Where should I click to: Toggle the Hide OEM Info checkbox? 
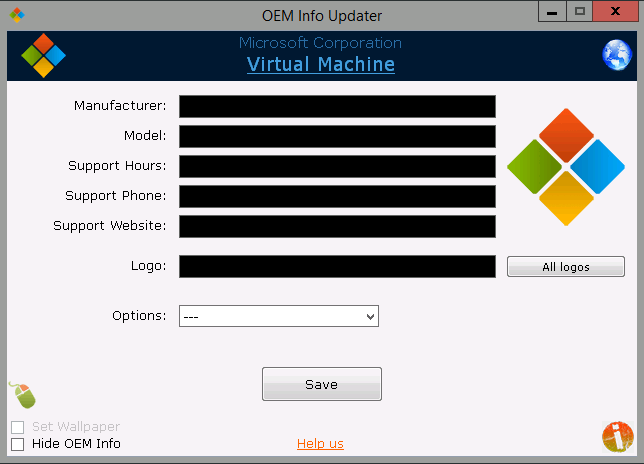18,444
